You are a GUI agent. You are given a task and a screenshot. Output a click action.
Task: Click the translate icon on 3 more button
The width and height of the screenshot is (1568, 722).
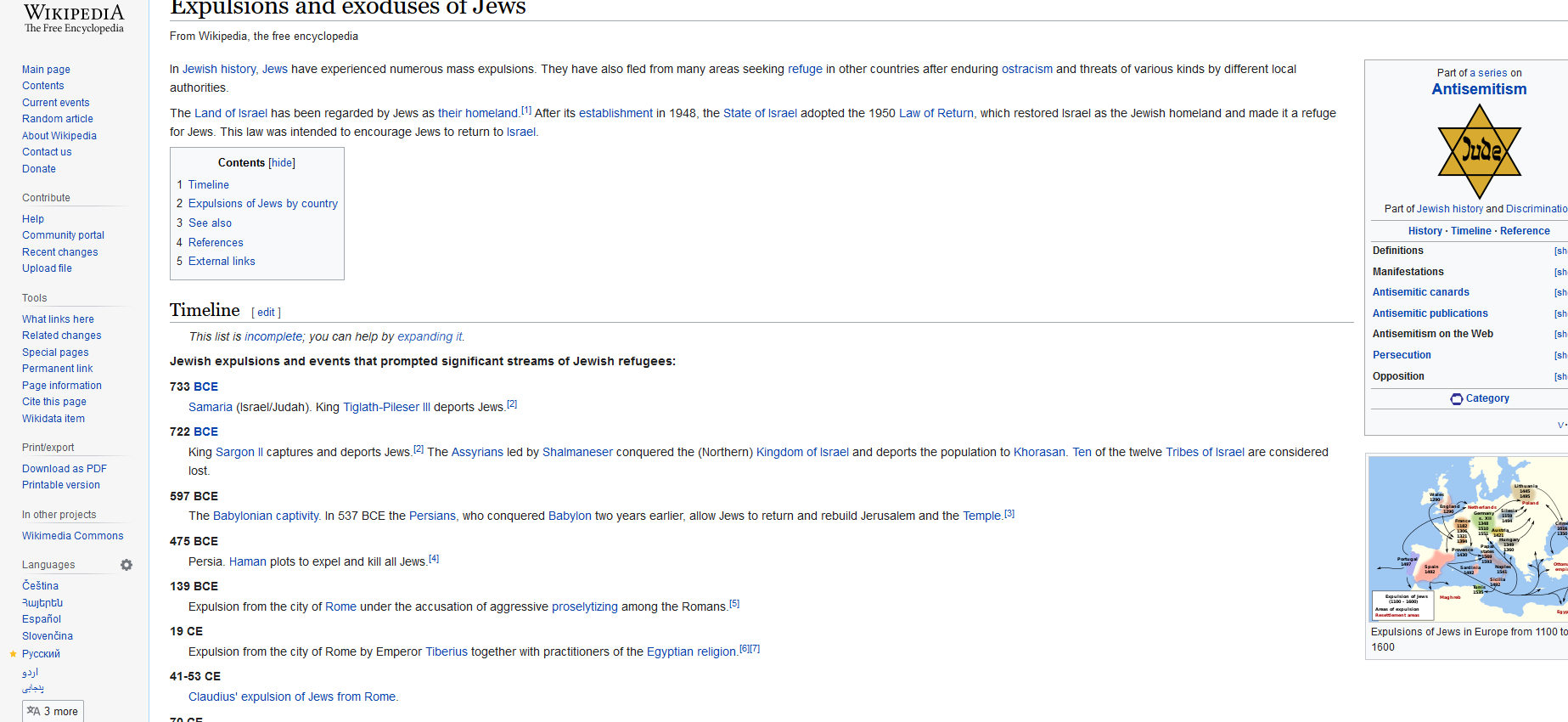pyautogui.click(x=33, y=711)
